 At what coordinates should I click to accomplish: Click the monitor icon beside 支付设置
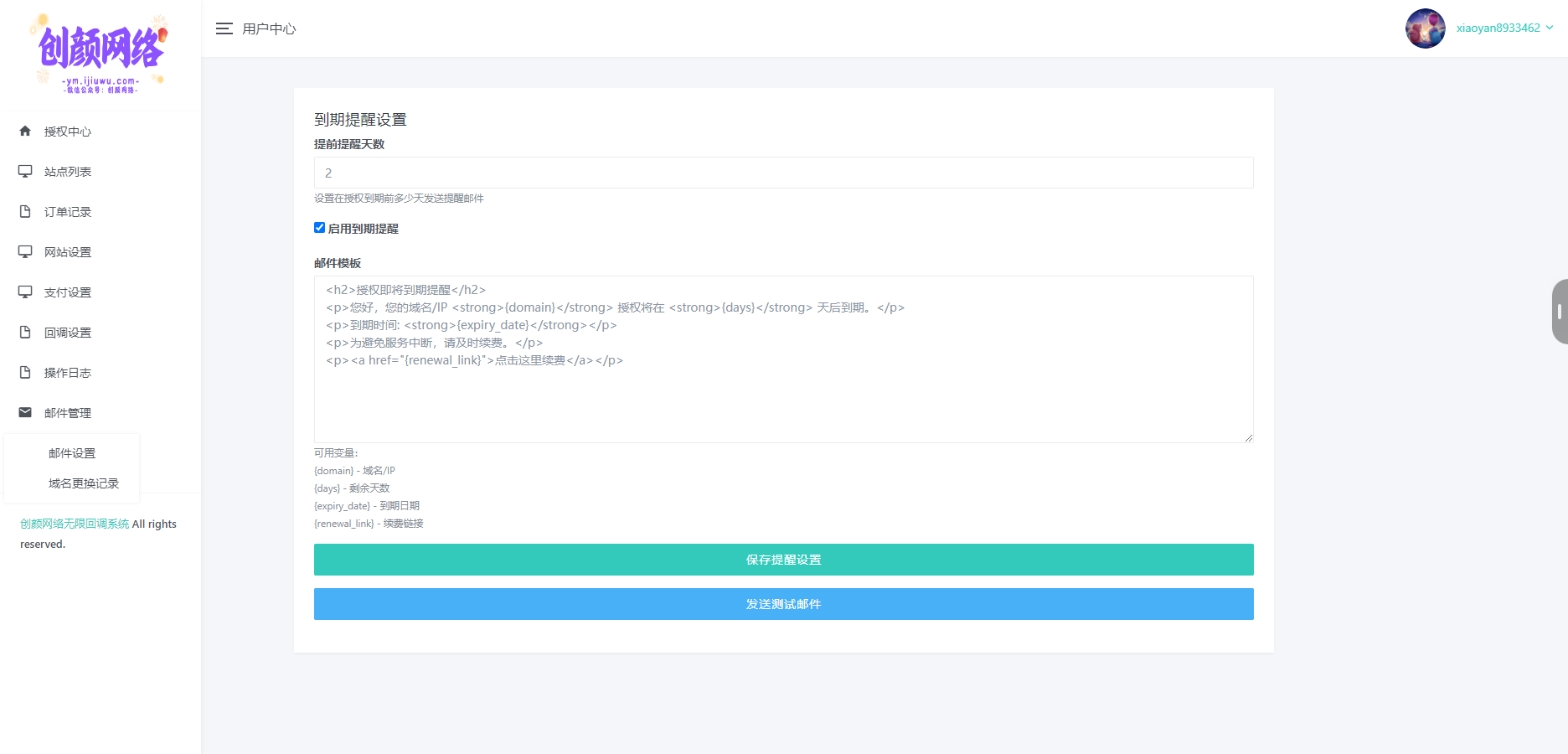pos(25,292)
